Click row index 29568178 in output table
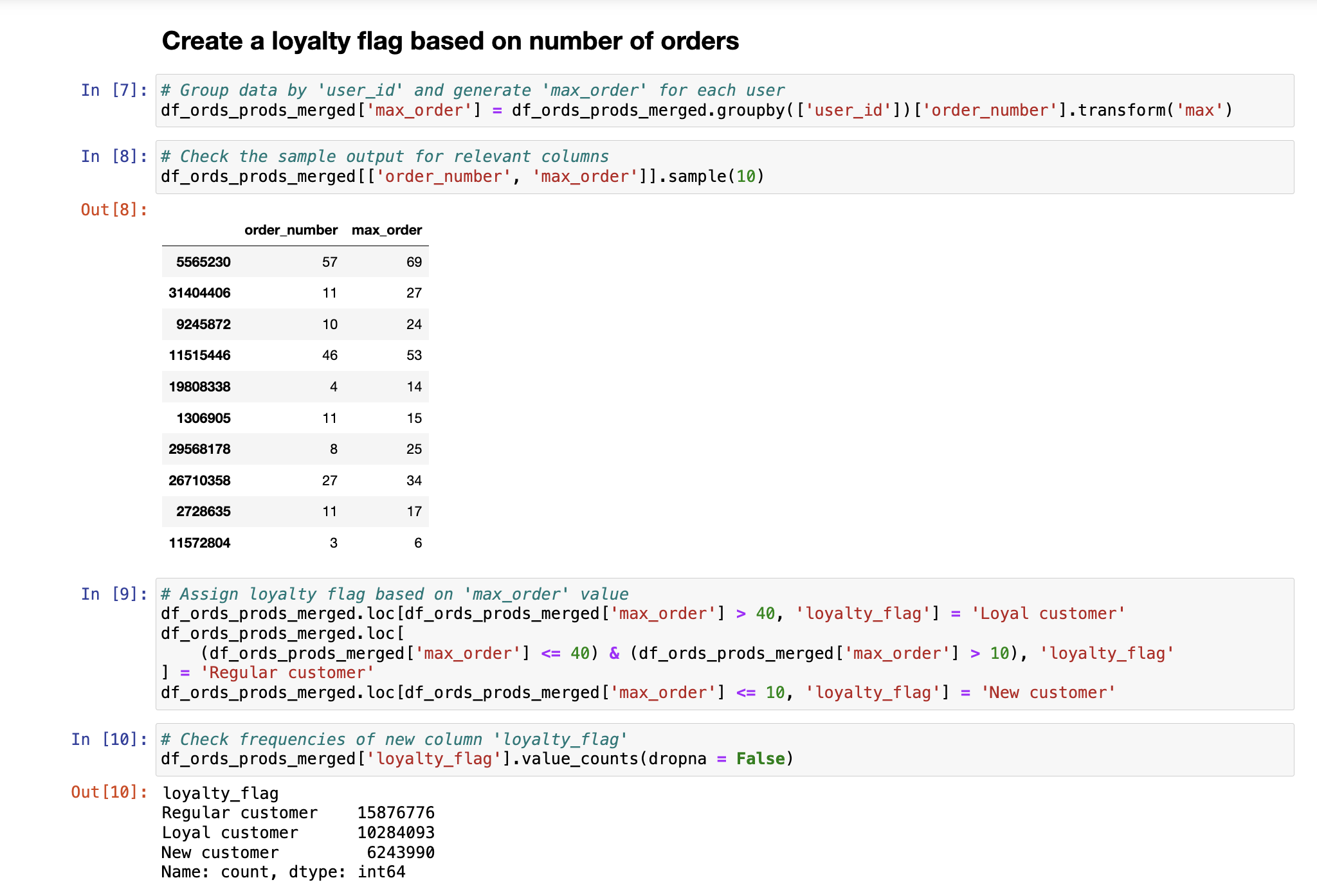The height and width of the screenshot is (896, 1317). click(x=199, y=449)
